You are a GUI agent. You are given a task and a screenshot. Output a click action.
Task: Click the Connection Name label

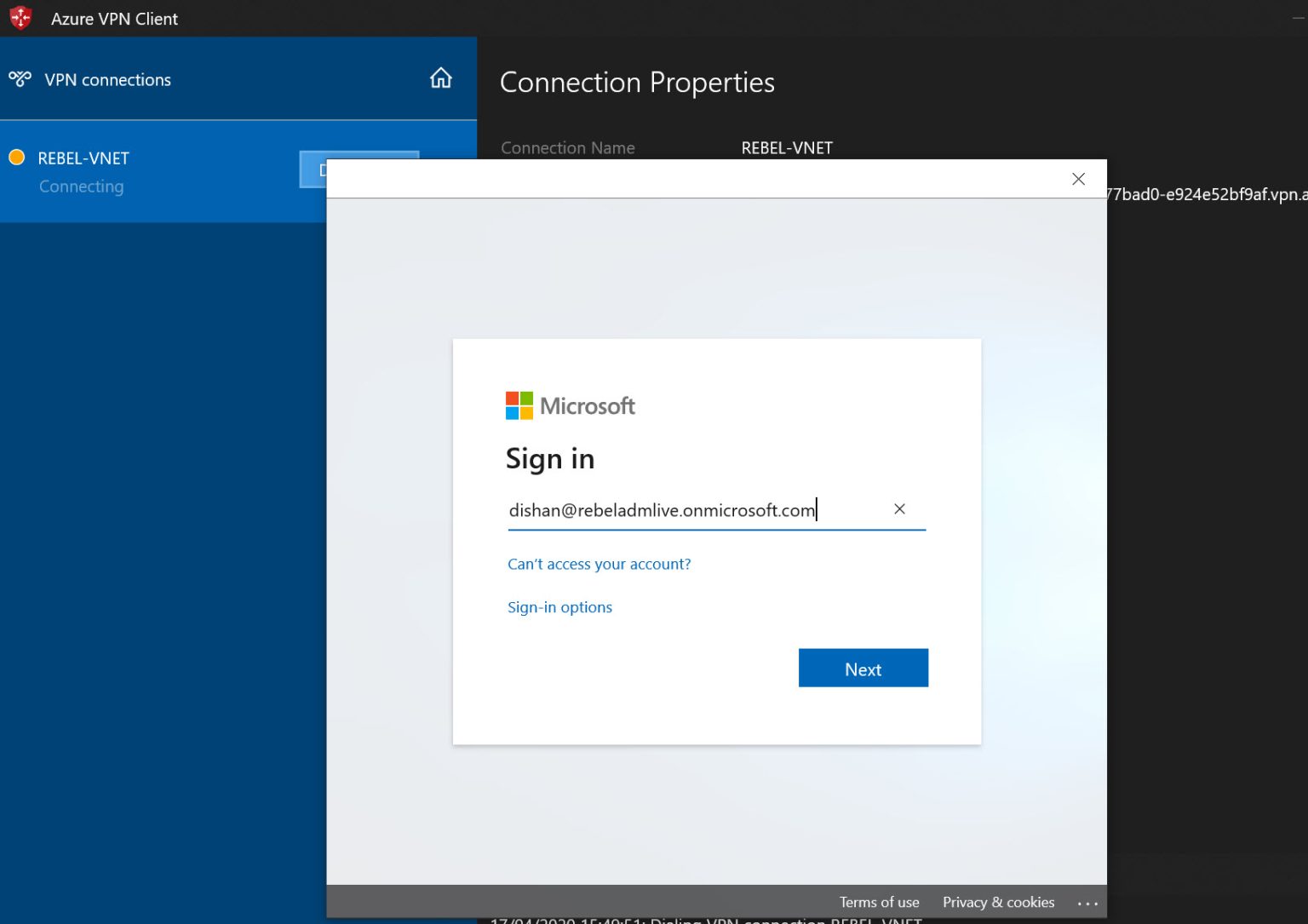[567, 147]
